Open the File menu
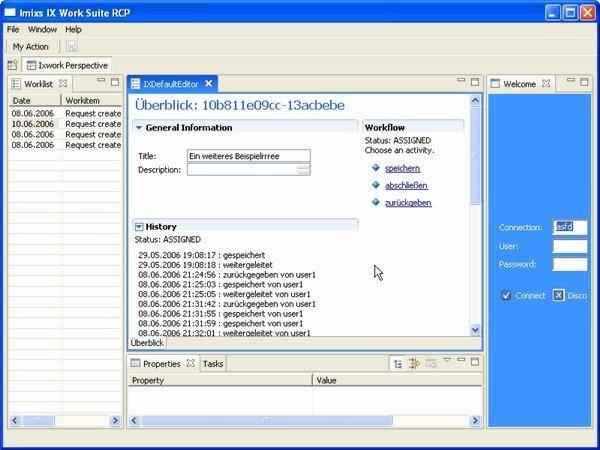 point(13,29)
